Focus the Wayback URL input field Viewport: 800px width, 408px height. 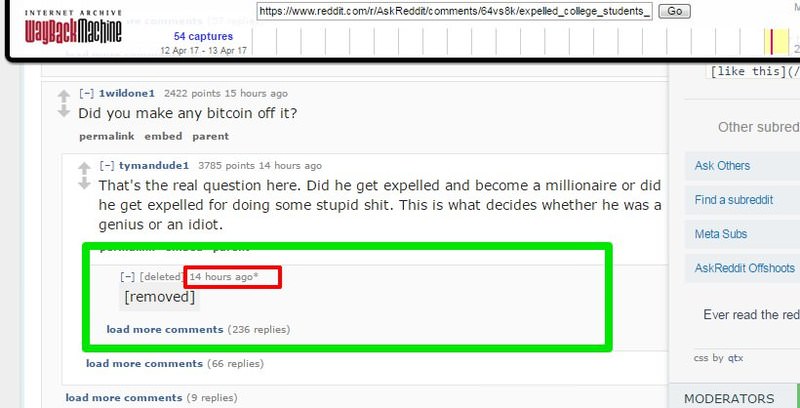pyautogui.click(x=455, y=11)
